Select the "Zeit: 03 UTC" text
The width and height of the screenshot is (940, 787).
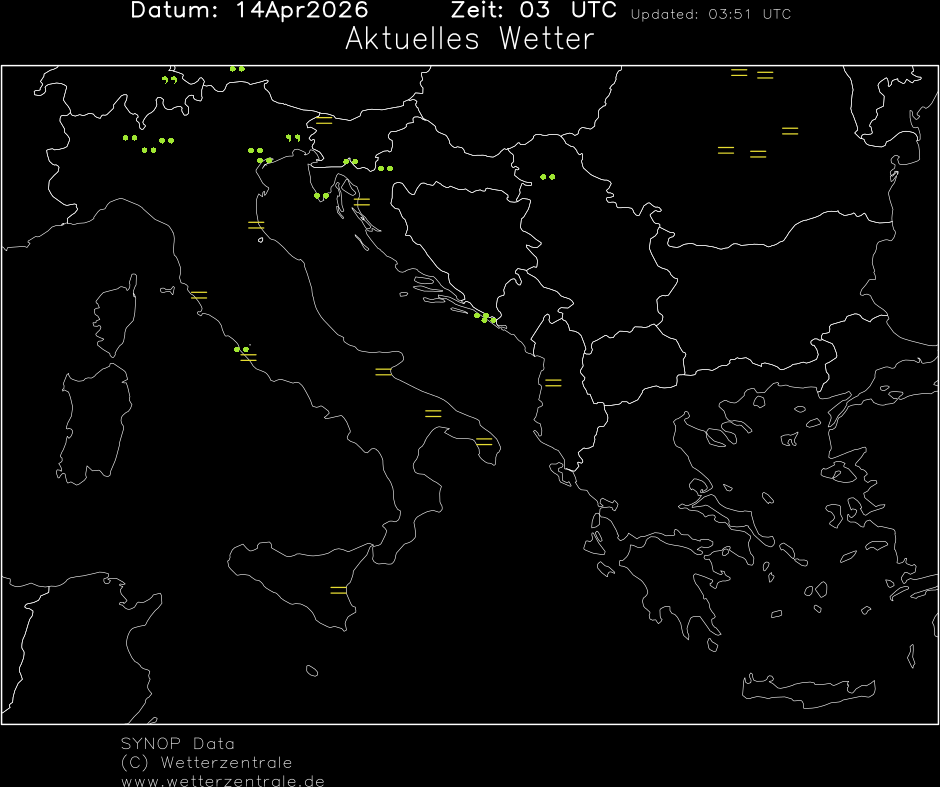(x=534, y=11)
